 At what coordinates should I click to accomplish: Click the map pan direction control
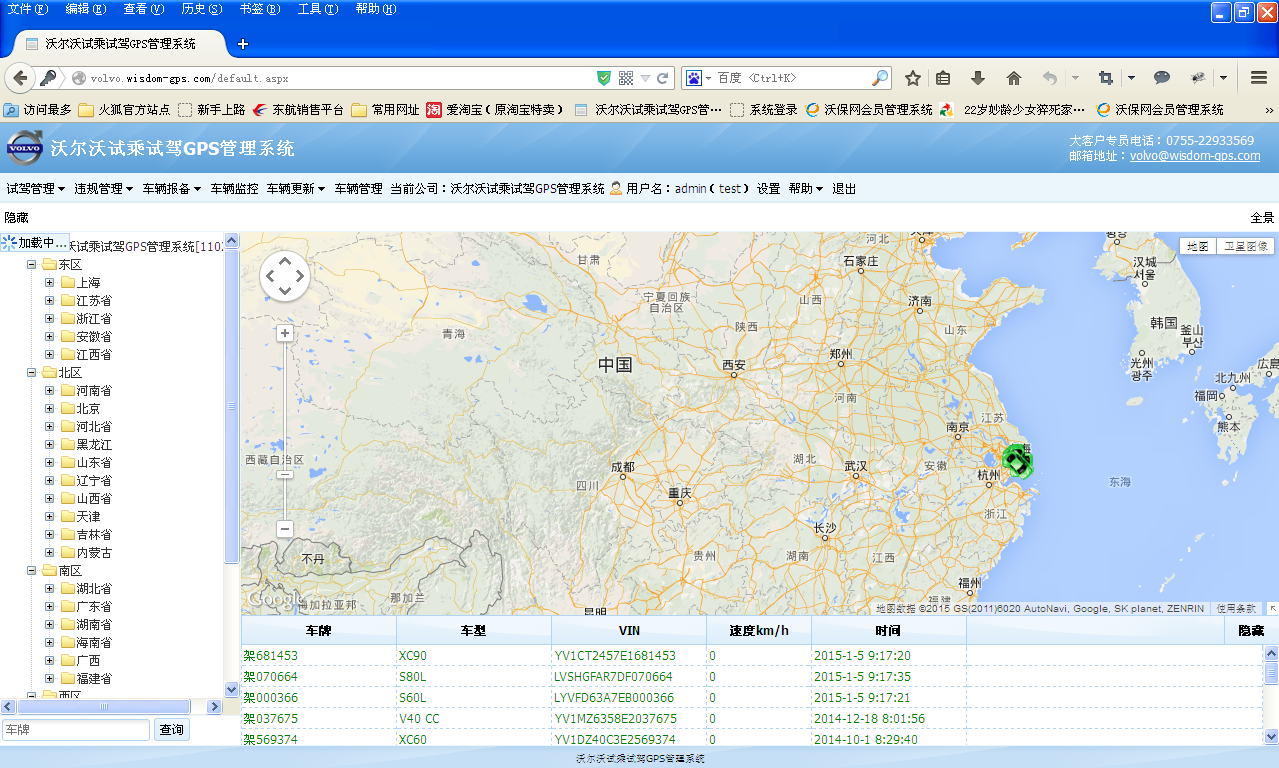(x=285, y=276)
